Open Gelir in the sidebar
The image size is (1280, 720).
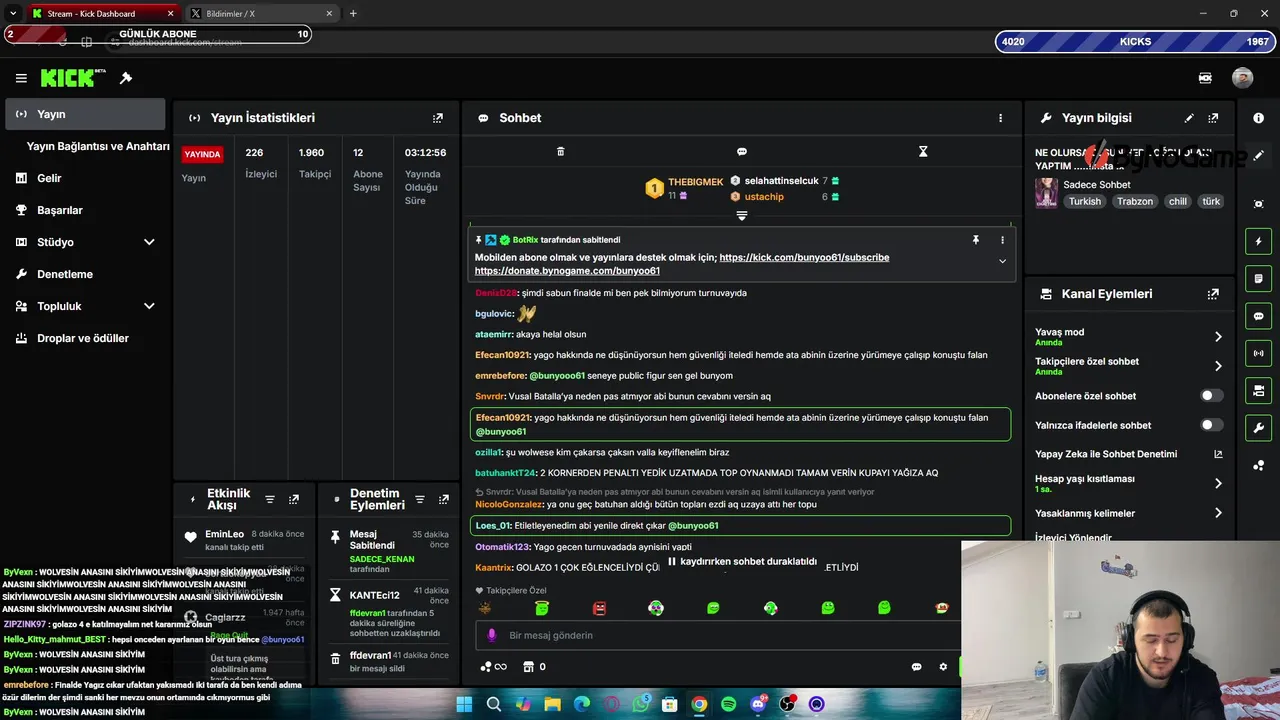click(x=85, y=178)
